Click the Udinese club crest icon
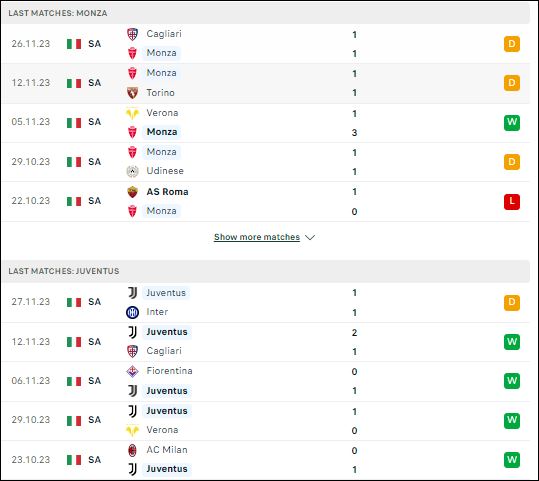 [x=132, y=171]
